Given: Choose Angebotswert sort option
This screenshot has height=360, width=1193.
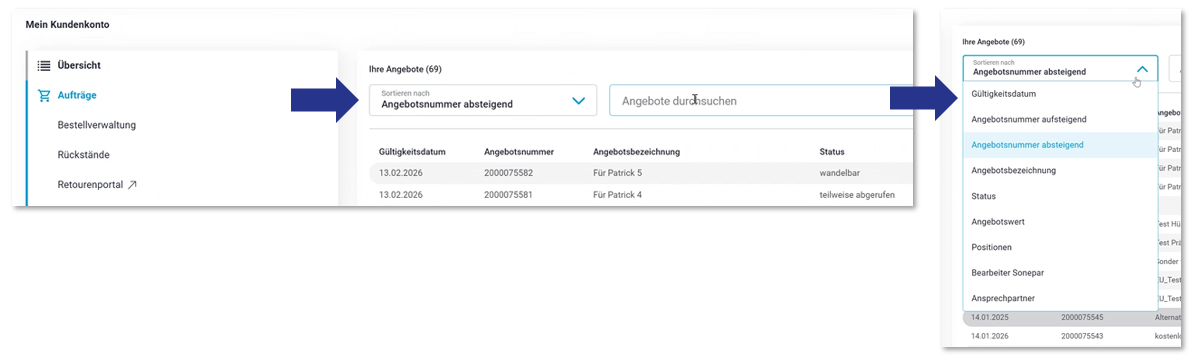Looking at the screenshot, I should coord(1060,221).
